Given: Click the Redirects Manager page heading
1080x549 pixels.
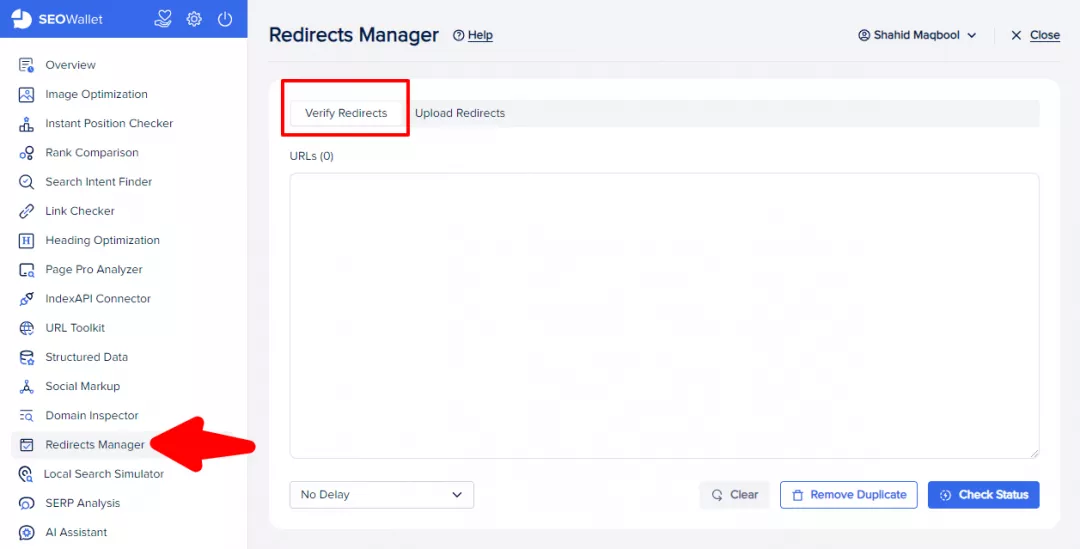Looking at the screenshot, I should [353, 35].
